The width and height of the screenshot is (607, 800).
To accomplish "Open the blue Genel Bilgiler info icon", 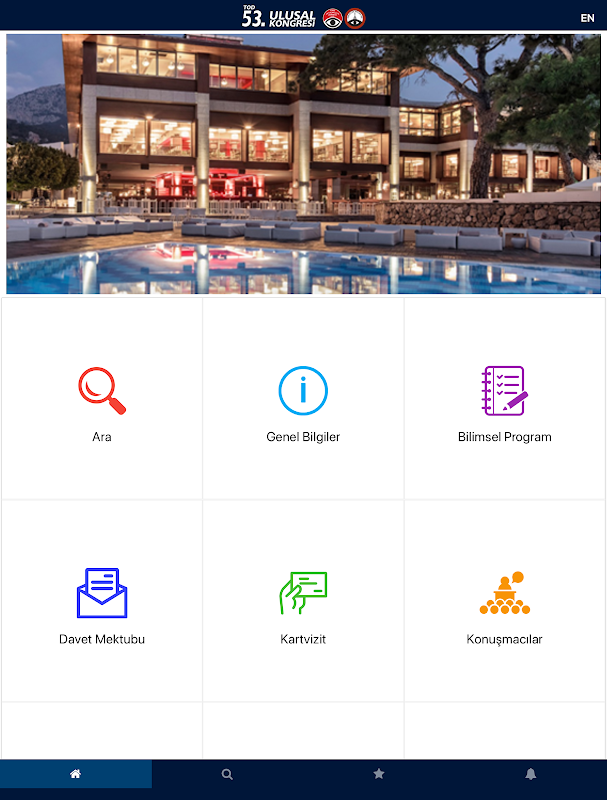I will [x=303, y=391].
